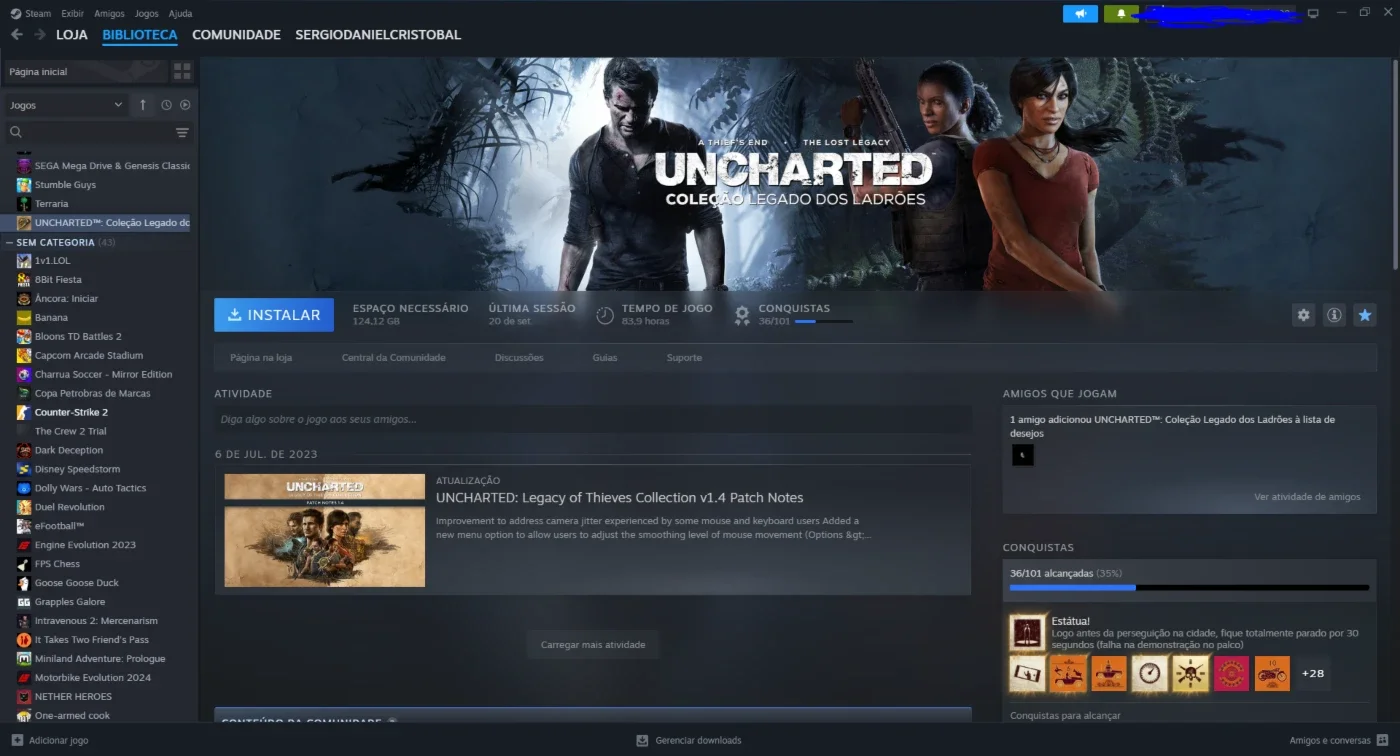This screenshot has width=1400, height=756.
Task: Sort library with the up arrow icon
Action: [x=142, y=105]
